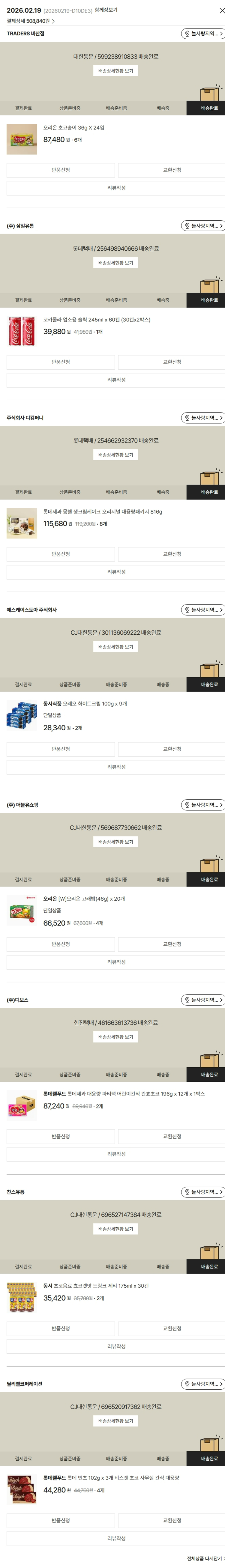This screenshot has height=1568, width=225.
Task: Request 반품신청 for 코카콜라 업소용 슬릭
Action: tap(60, 362)
